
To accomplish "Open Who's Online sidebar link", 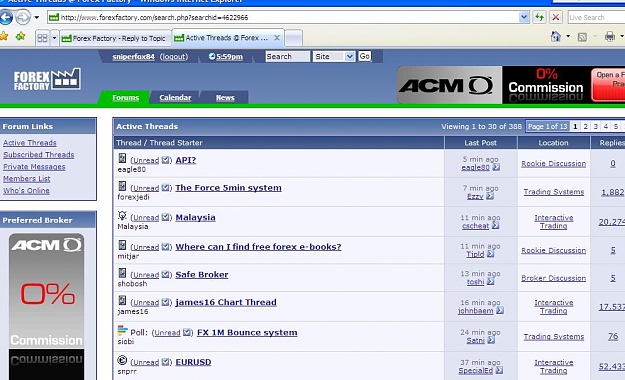I will (26, 191).
